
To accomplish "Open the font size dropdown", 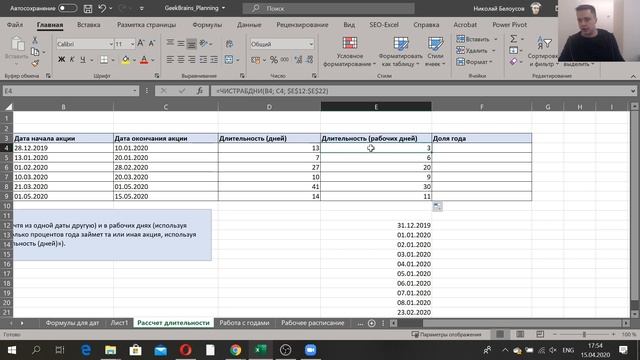I will (132, 44).
